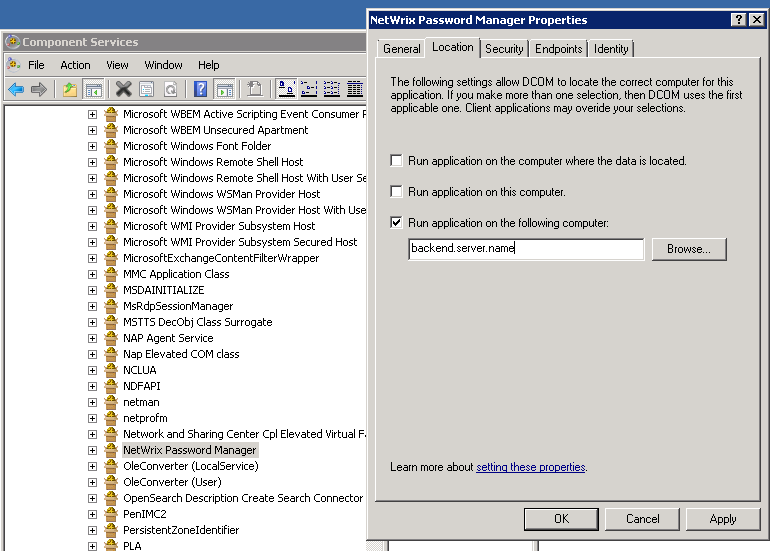Expand the NAP Agent Service node
The height and width of the screenshot is (551, 770).
(92, 338)
